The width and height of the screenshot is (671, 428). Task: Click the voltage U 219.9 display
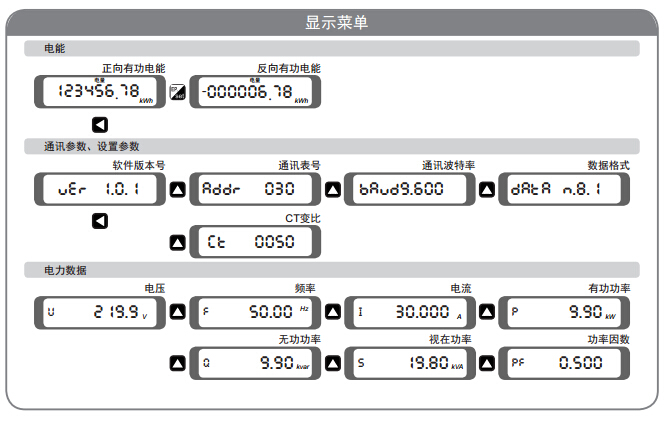99,312
